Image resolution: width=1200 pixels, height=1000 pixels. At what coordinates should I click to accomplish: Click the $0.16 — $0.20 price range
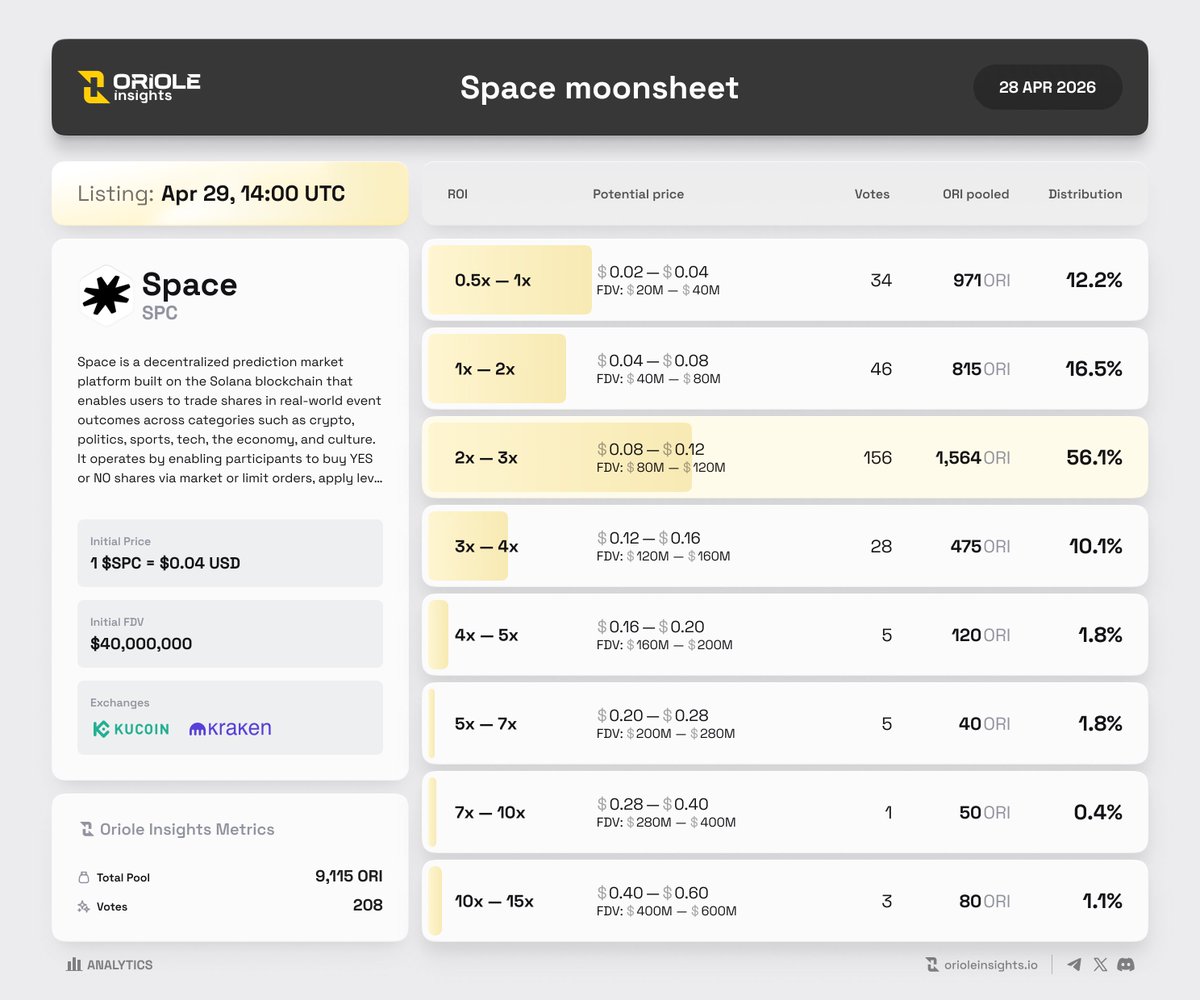(652, 626)
